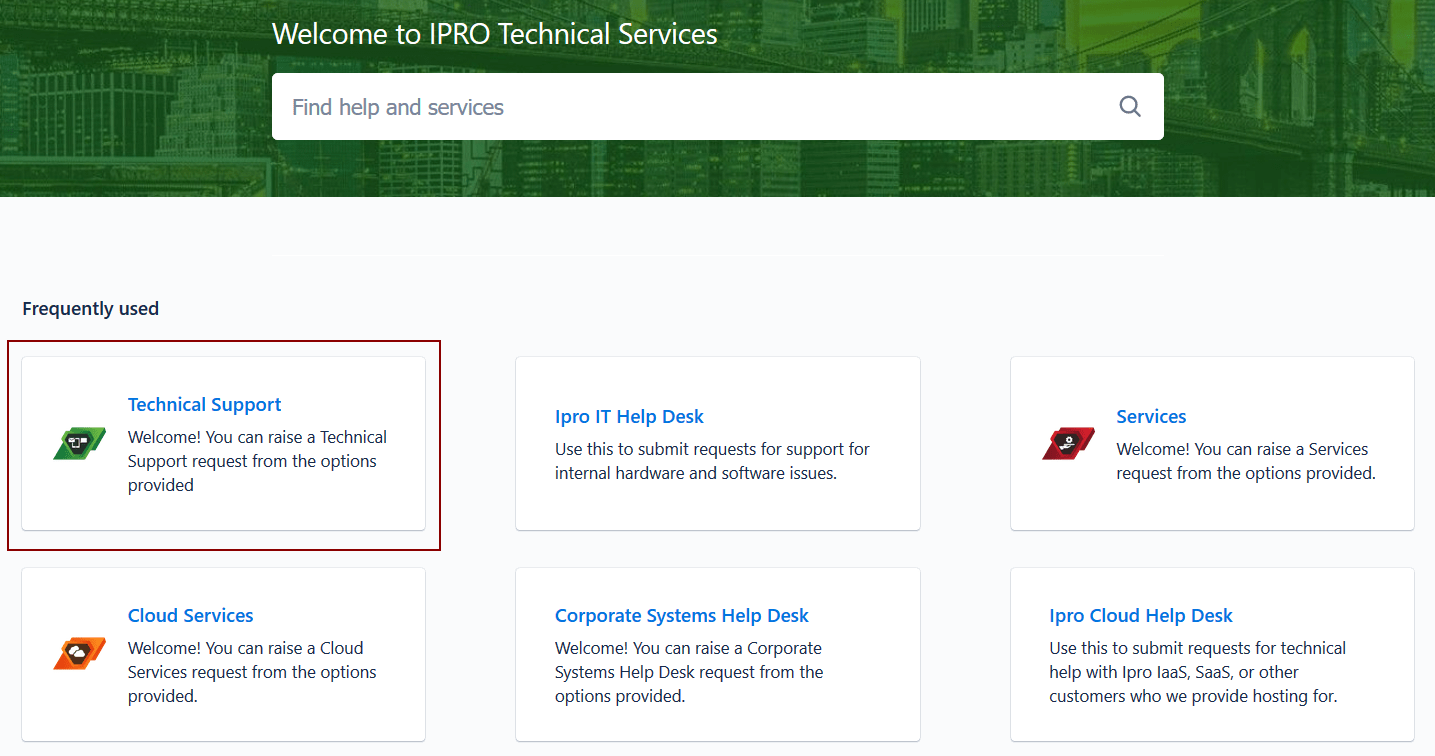Viewport: 1435px width, 756px height.
Task: Click the red Services icon
Action: click(1068, 443)
